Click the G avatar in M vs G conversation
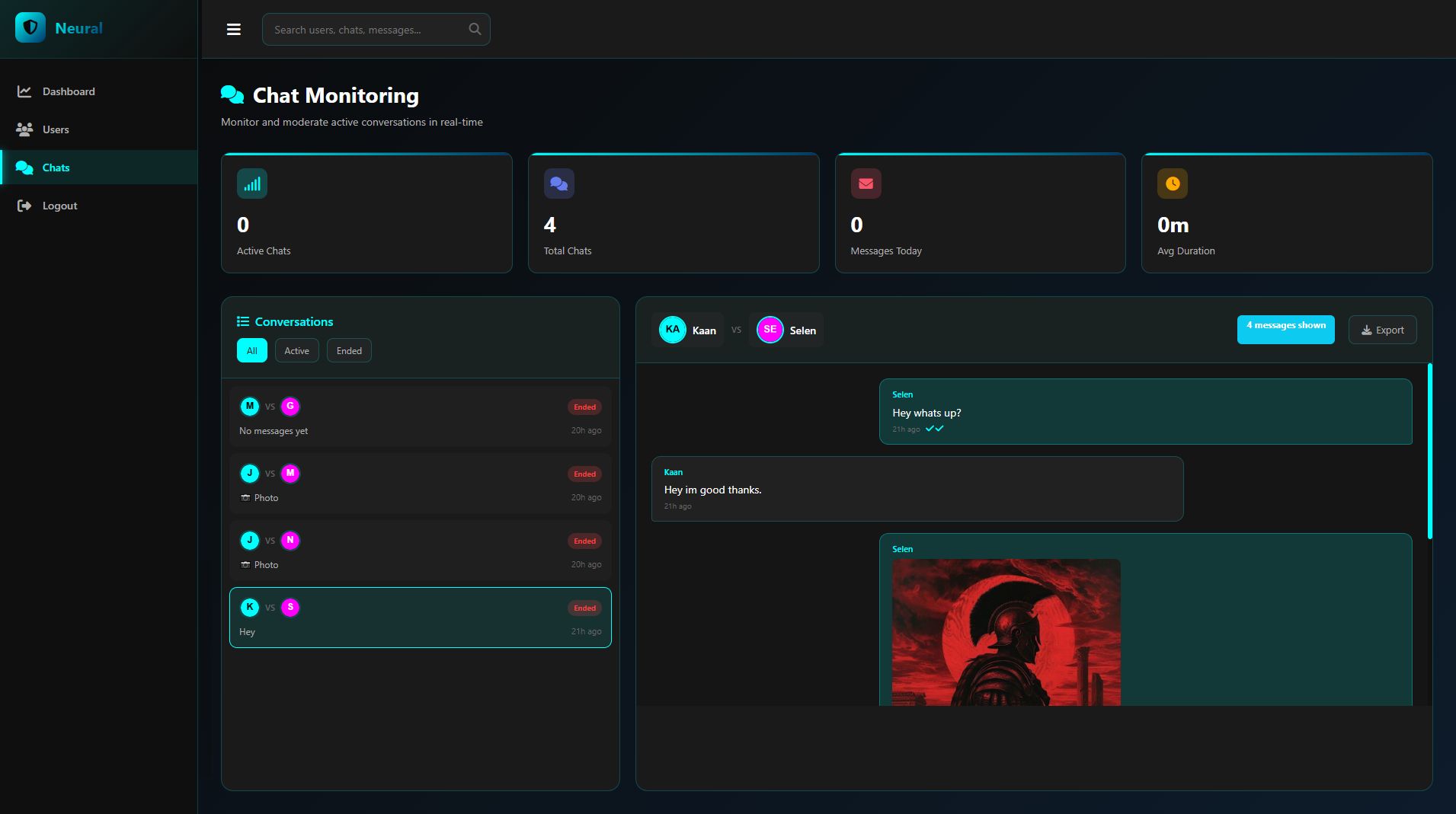1456x814 pixels. (290, 407)
